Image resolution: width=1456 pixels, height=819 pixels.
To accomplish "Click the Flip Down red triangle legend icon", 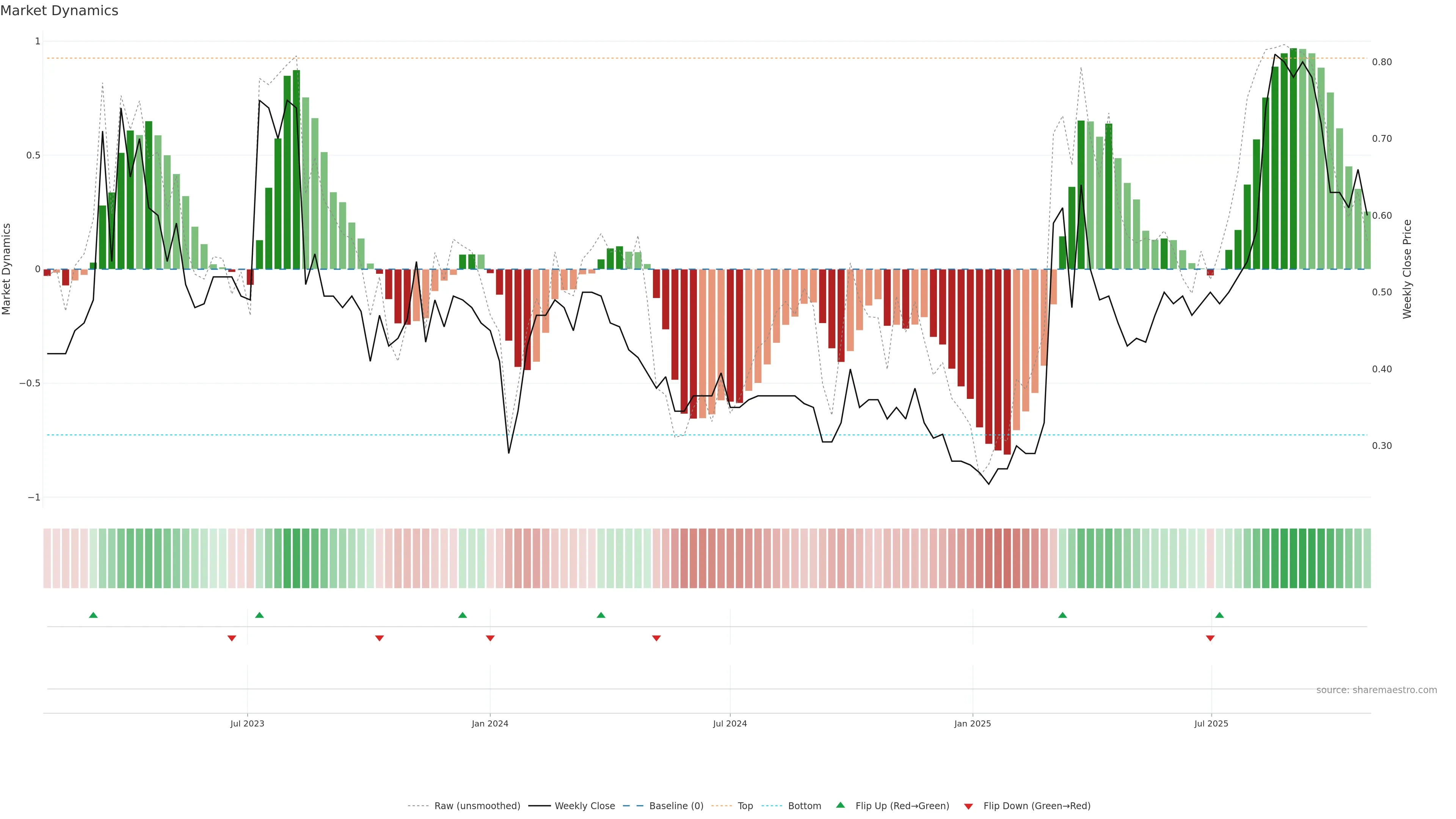I will [968, 806].
